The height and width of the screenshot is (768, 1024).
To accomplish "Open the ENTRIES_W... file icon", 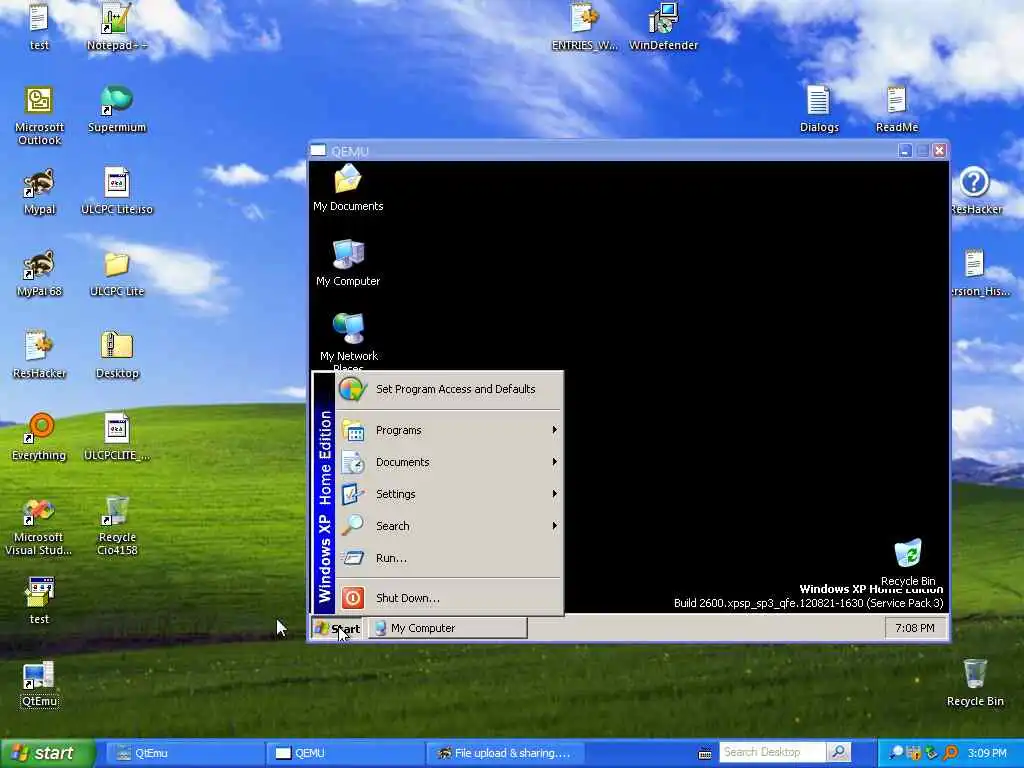I will (x=584, y=26).
